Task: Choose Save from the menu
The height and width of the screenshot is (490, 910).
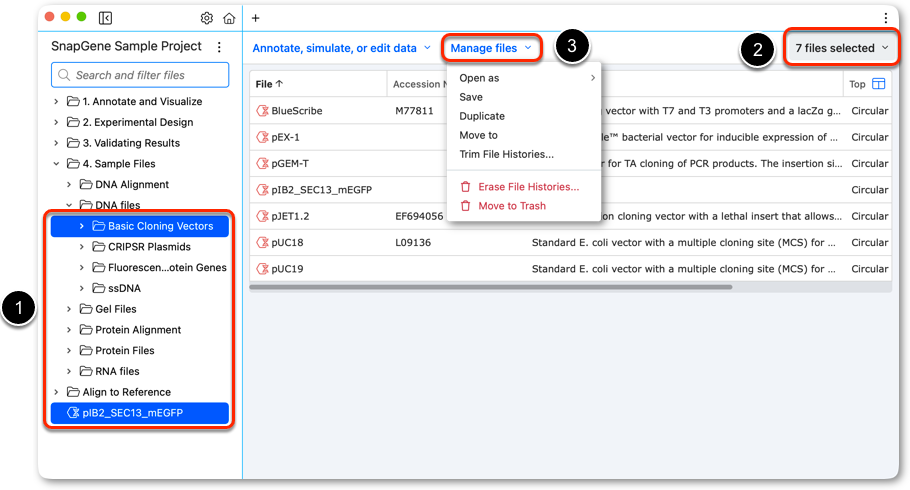Action: 471,97
